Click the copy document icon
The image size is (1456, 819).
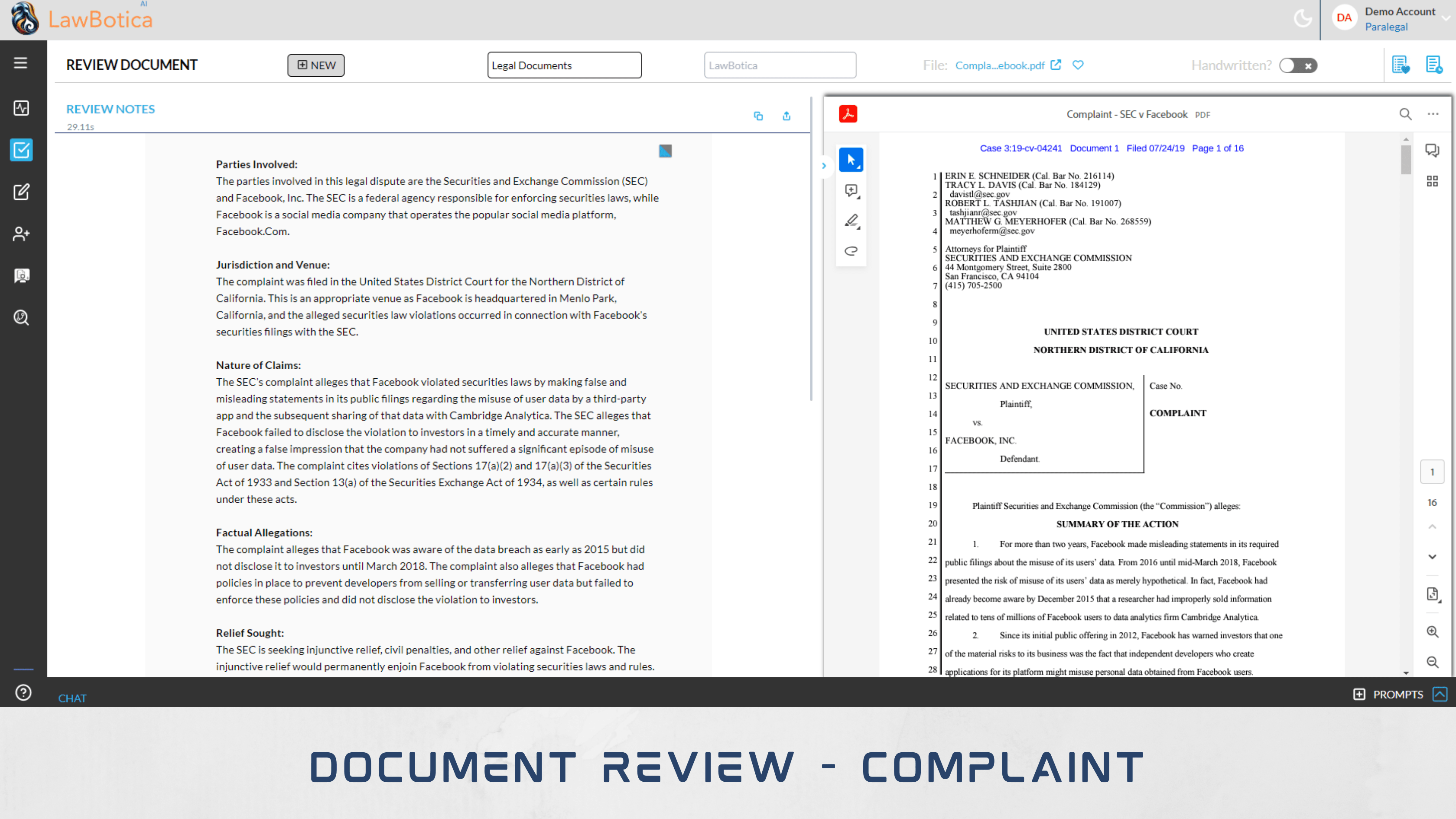[x=758, y=115]
